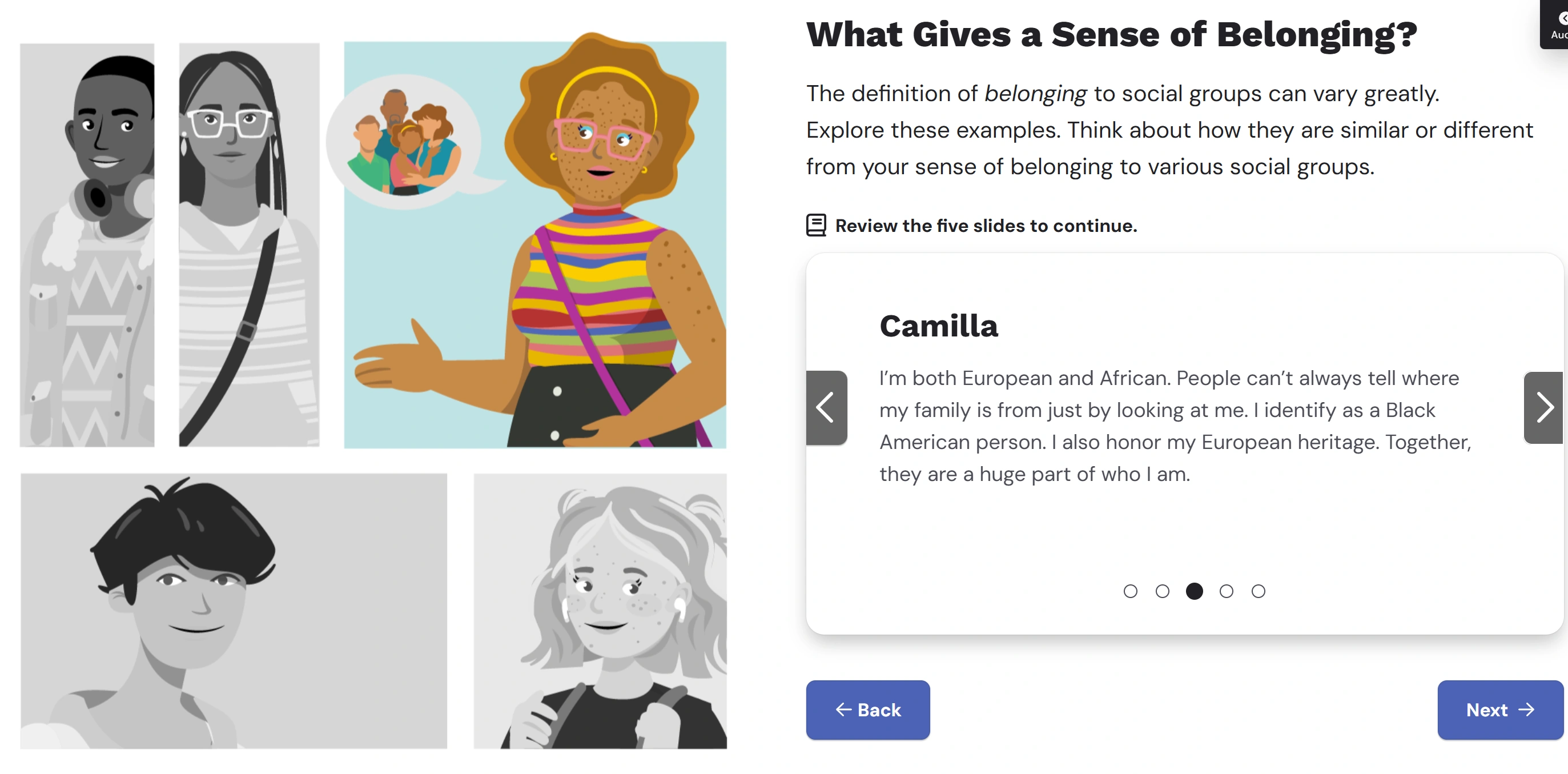Click the portrait of the man wearing headphones
The width and height of the screenshot is (1568, 774).
tap(87, 245)
